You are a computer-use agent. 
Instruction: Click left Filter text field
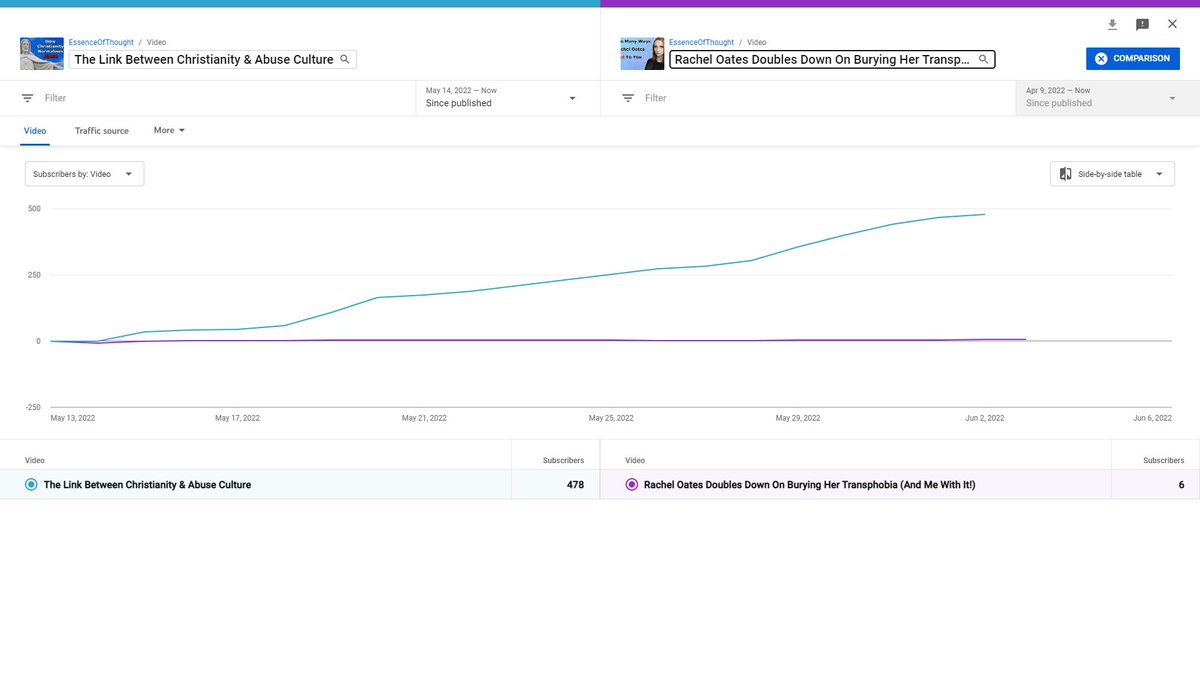pos(225,98)
